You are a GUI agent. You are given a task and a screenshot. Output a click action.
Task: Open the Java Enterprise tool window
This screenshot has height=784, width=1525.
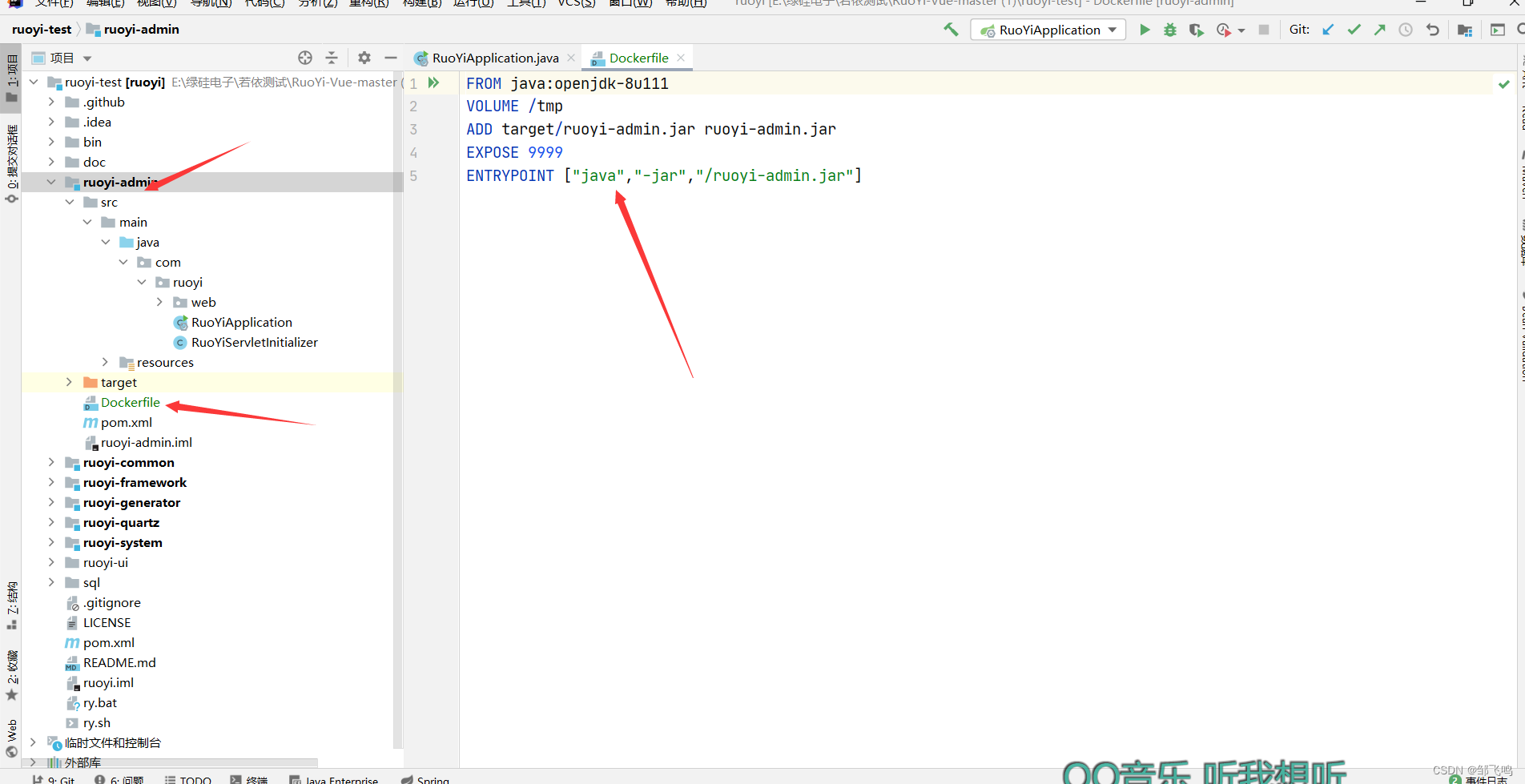pos(334,779)
